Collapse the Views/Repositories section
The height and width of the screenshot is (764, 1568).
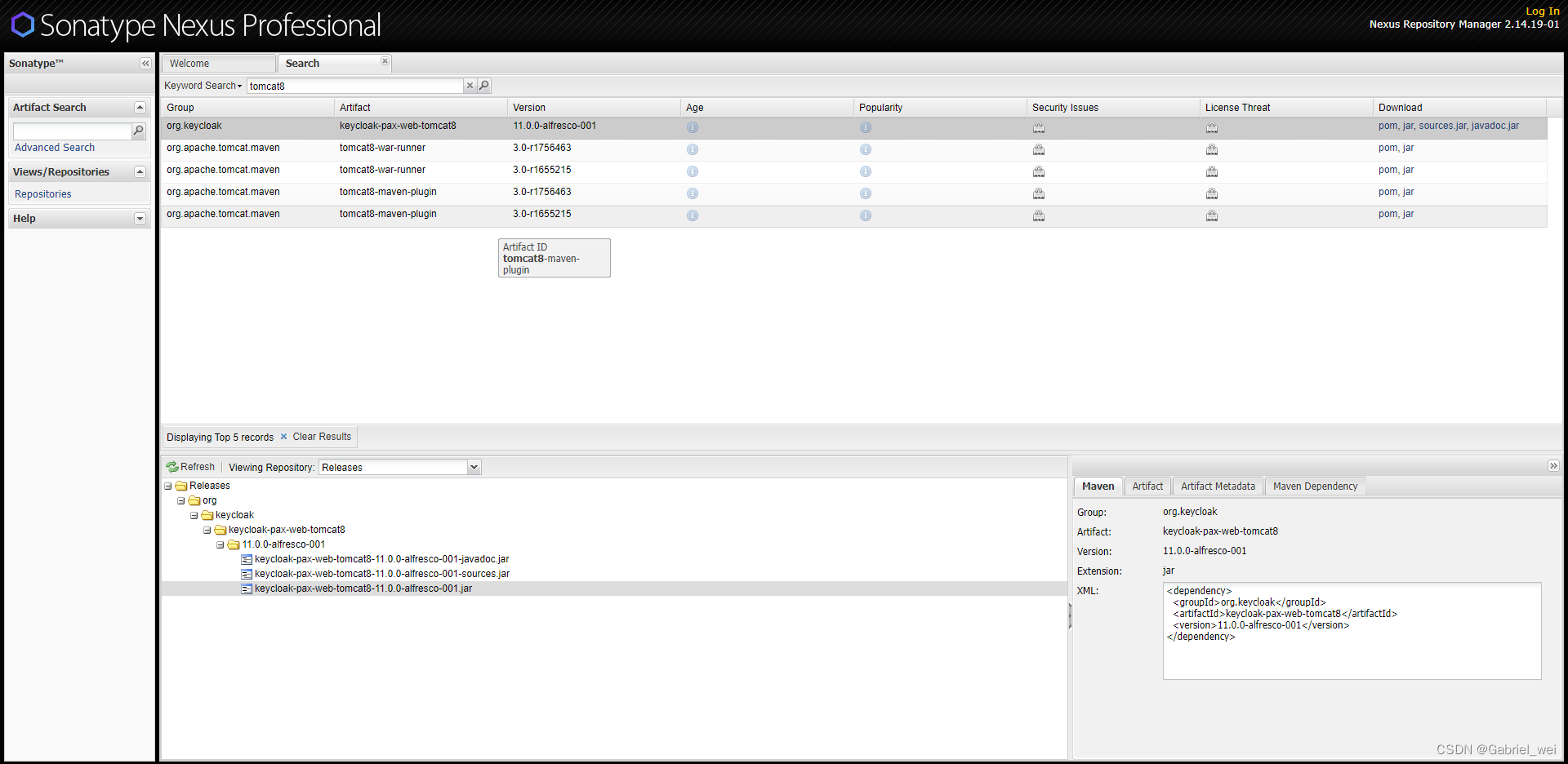coord(140,172)
